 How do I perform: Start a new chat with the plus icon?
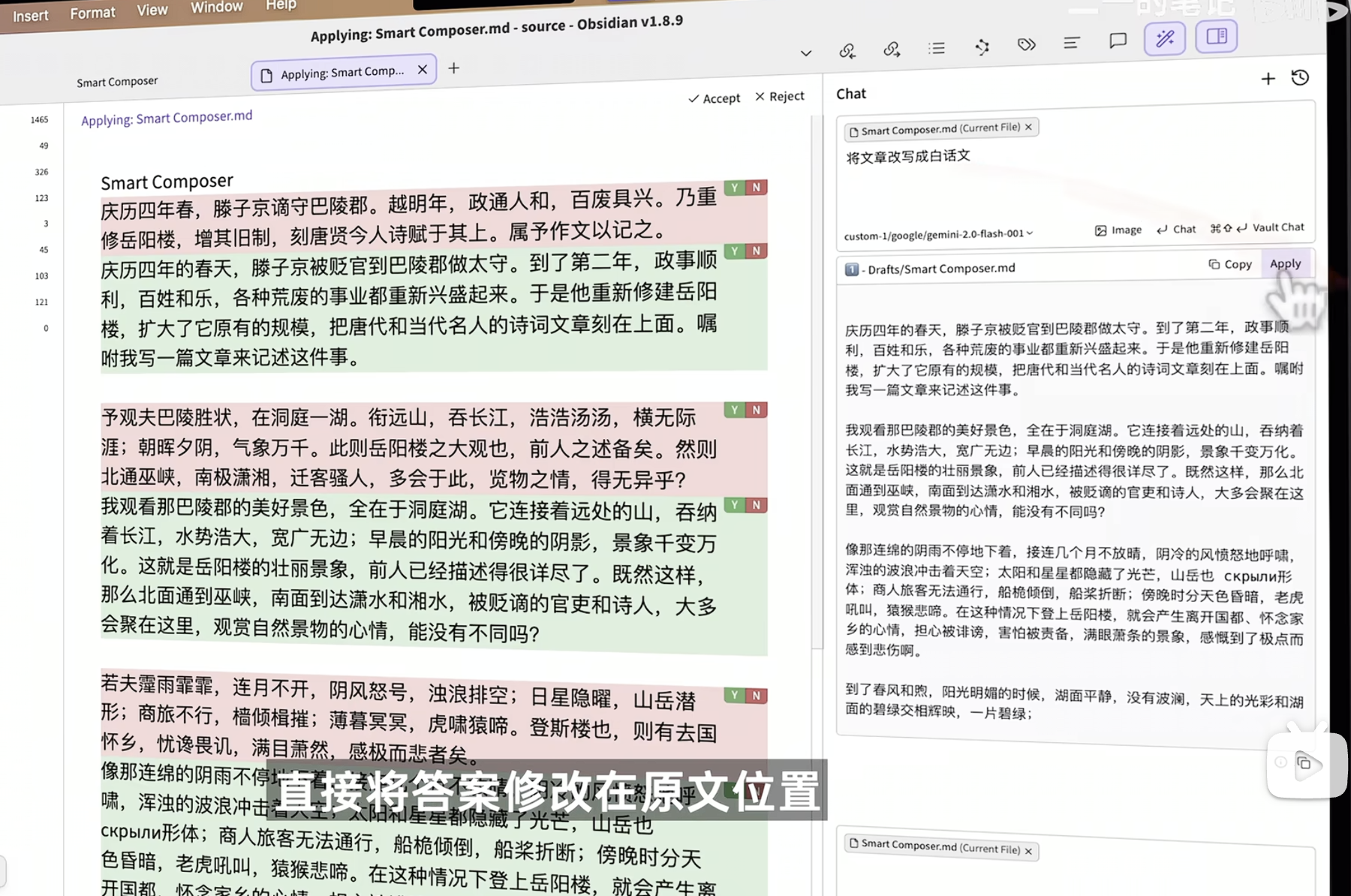click(1268, 78)
